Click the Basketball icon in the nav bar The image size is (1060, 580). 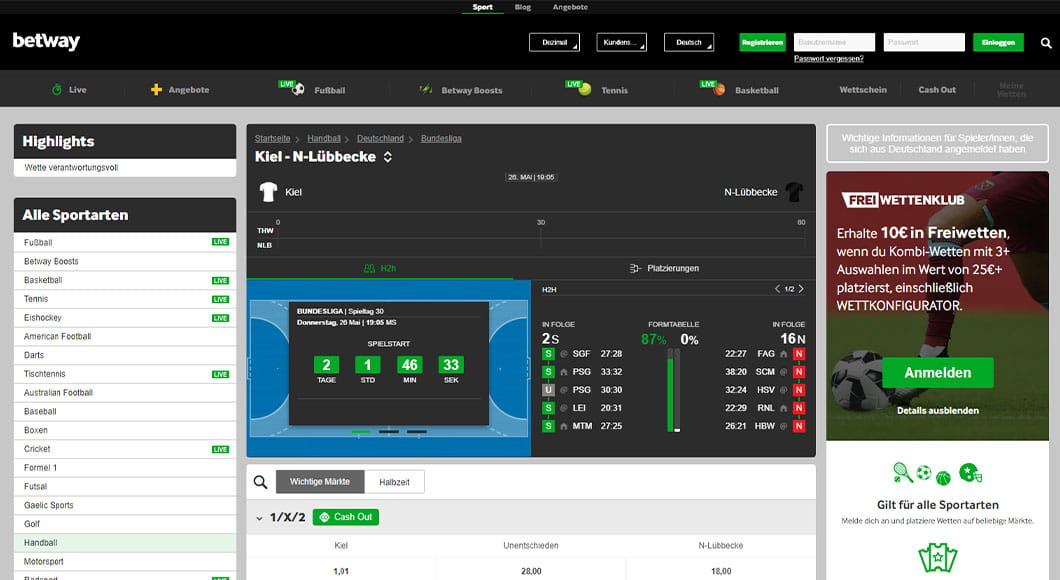coord(719,89)
